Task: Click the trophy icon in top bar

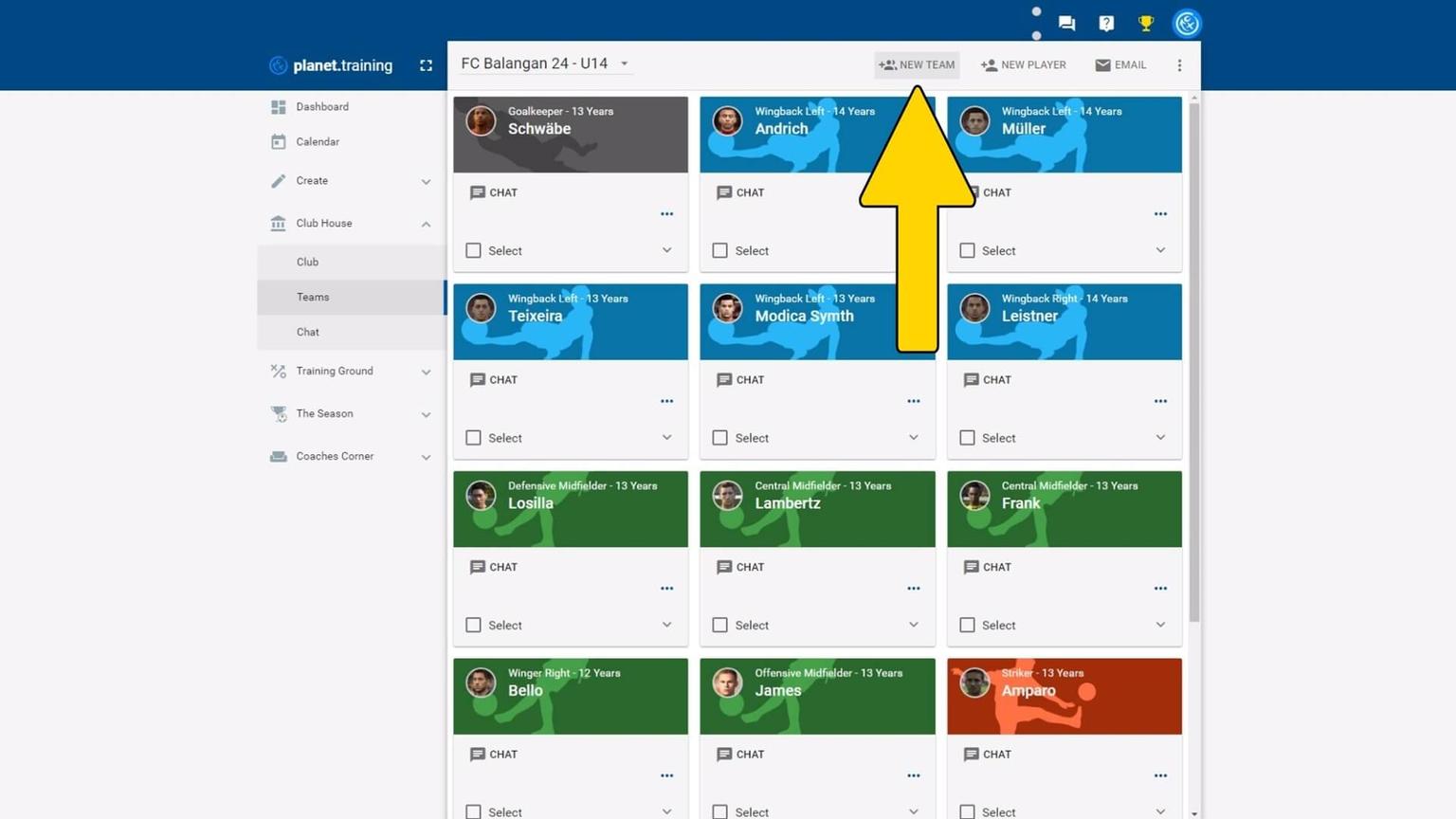Action: pyautogui.click(x=1146, y=24)
